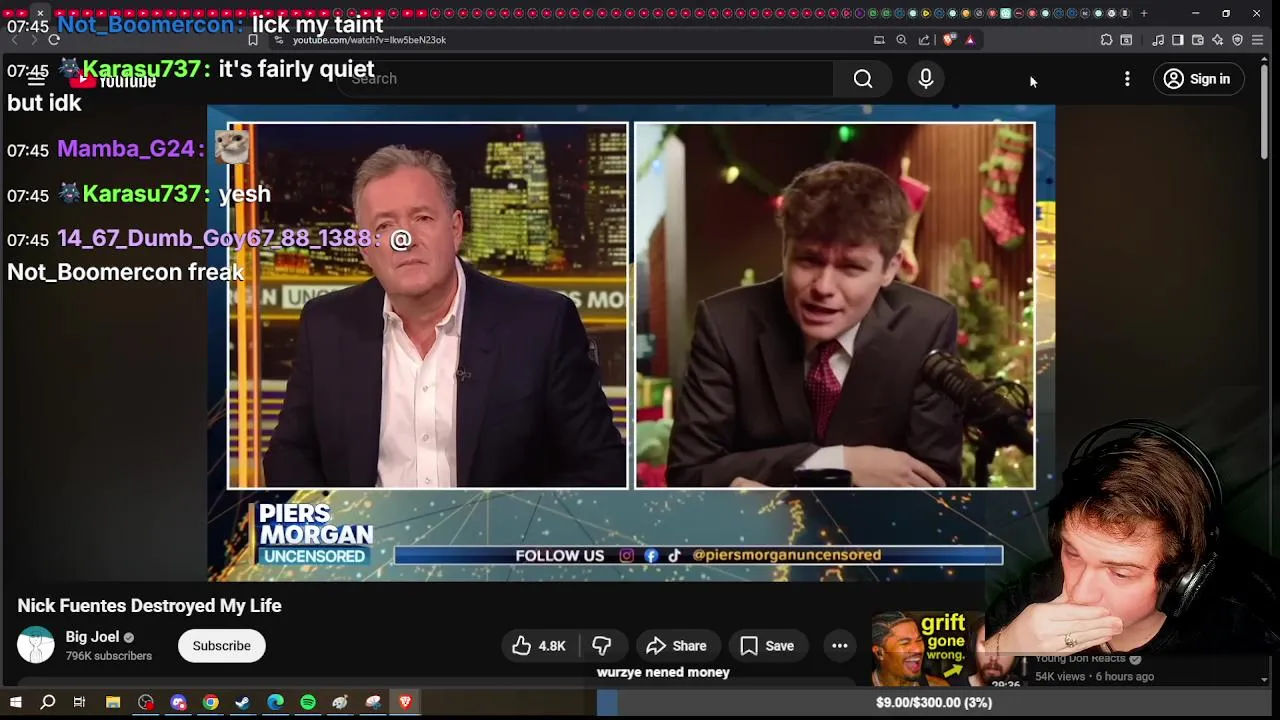Screen dimensions: 1280x720
Task: Switch to Brave browser in taskbar
Action: tap(405, 703)
